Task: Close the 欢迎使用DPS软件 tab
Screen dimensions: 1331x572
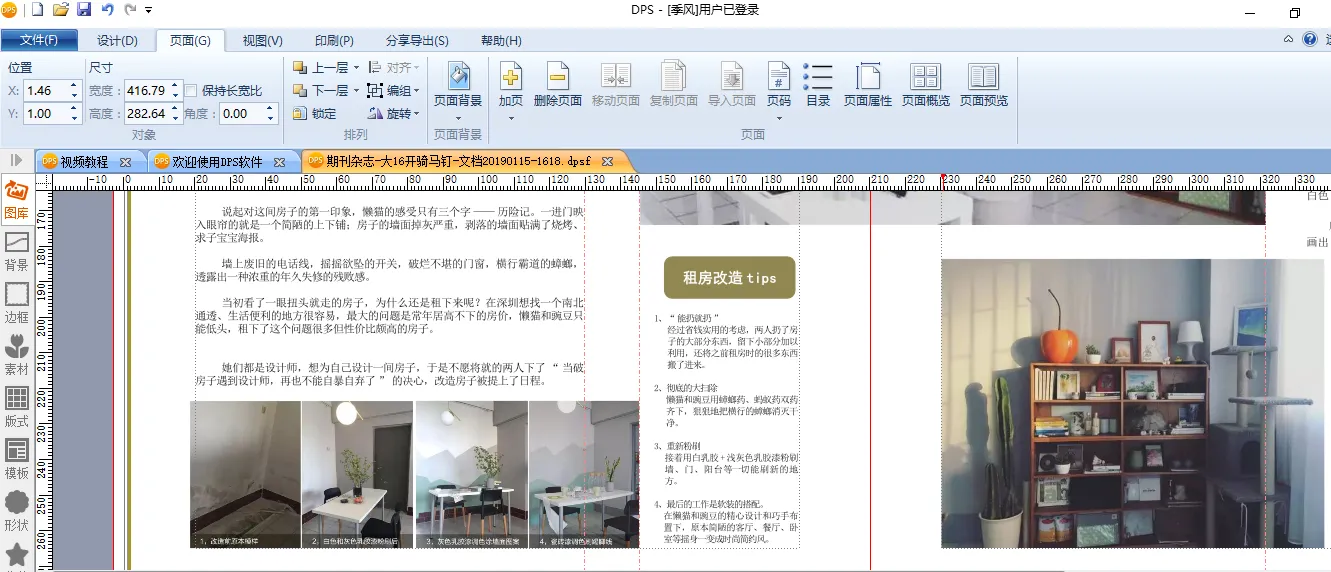Action: click(x=280, y=161)
